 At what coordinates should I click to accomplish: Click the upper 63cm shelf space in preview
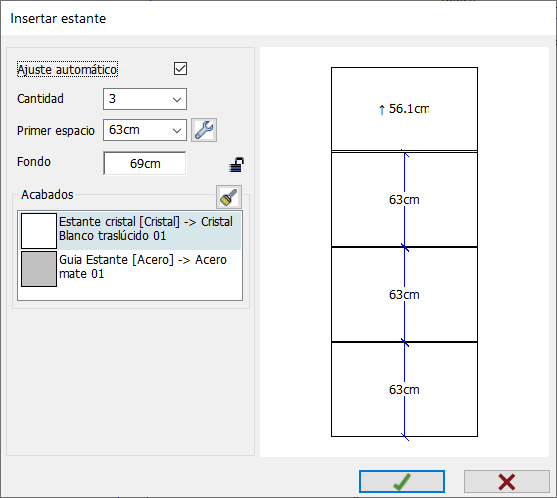coord(404,200)
